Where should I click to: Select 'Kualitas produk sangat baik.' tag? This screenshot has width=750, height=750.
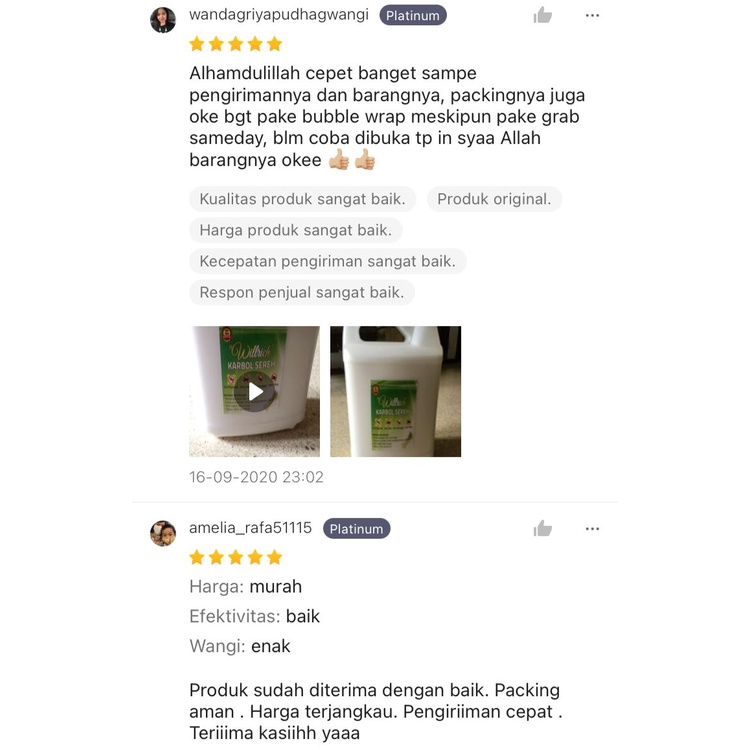[302, 199]
